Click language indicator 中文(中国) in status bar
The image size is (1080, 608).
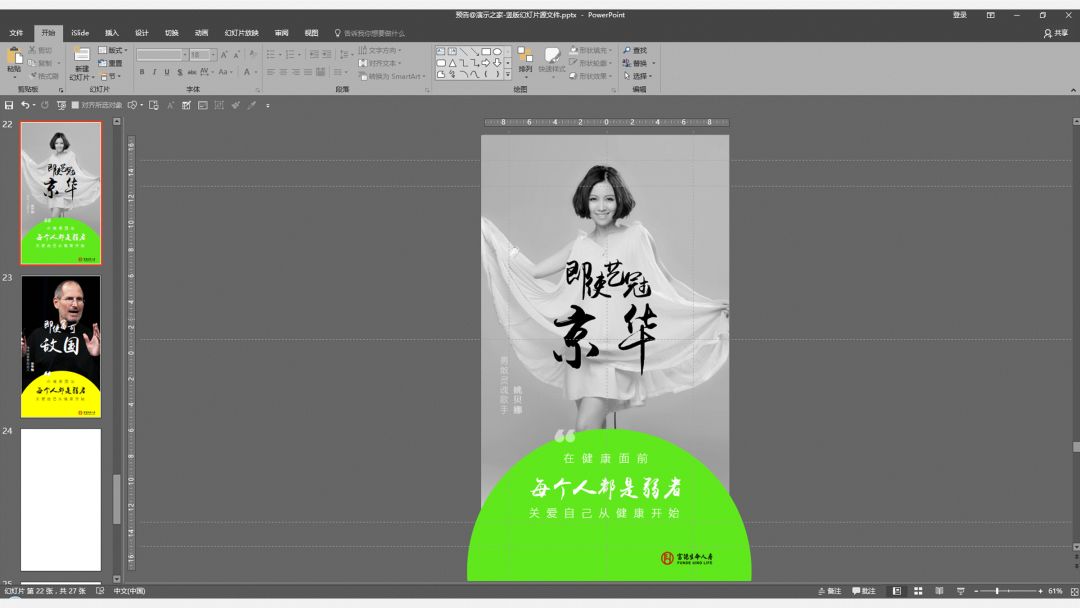pyautogui.click(x=129, y=591)
